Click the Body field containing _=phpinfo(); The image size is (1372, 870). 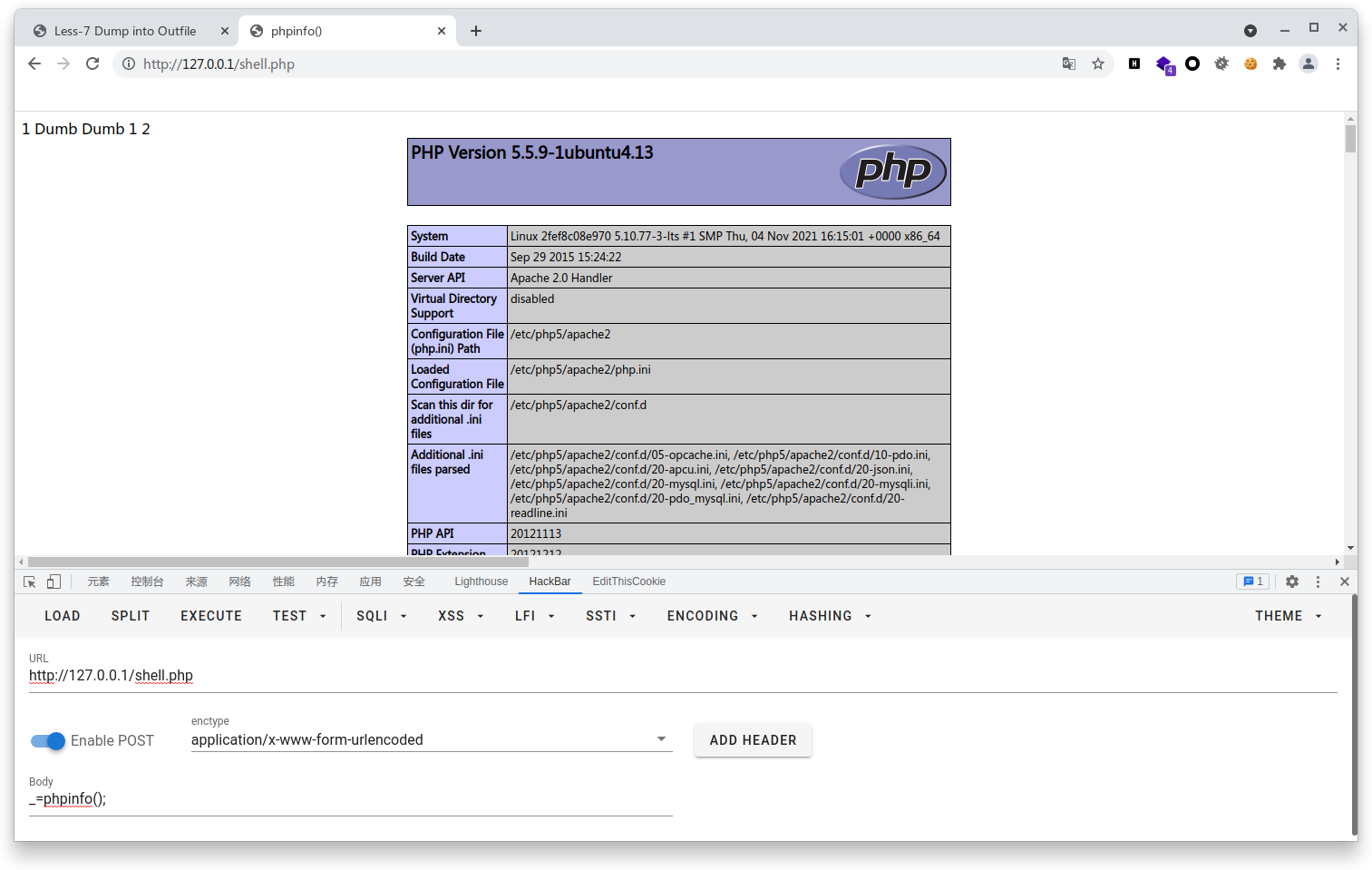(351, 799)
